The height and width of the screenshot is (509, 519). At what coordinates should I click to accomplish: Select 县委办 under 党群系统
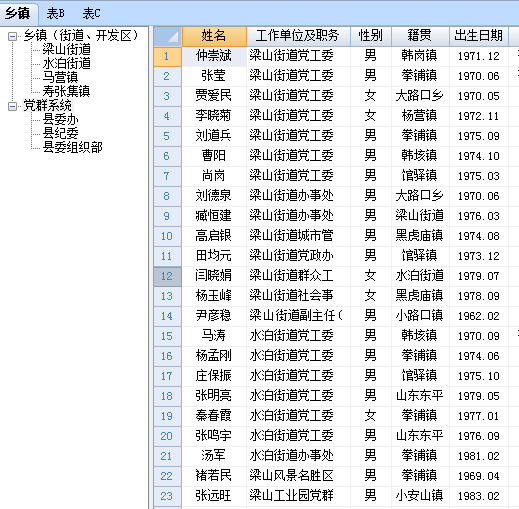tap(60, 119)
